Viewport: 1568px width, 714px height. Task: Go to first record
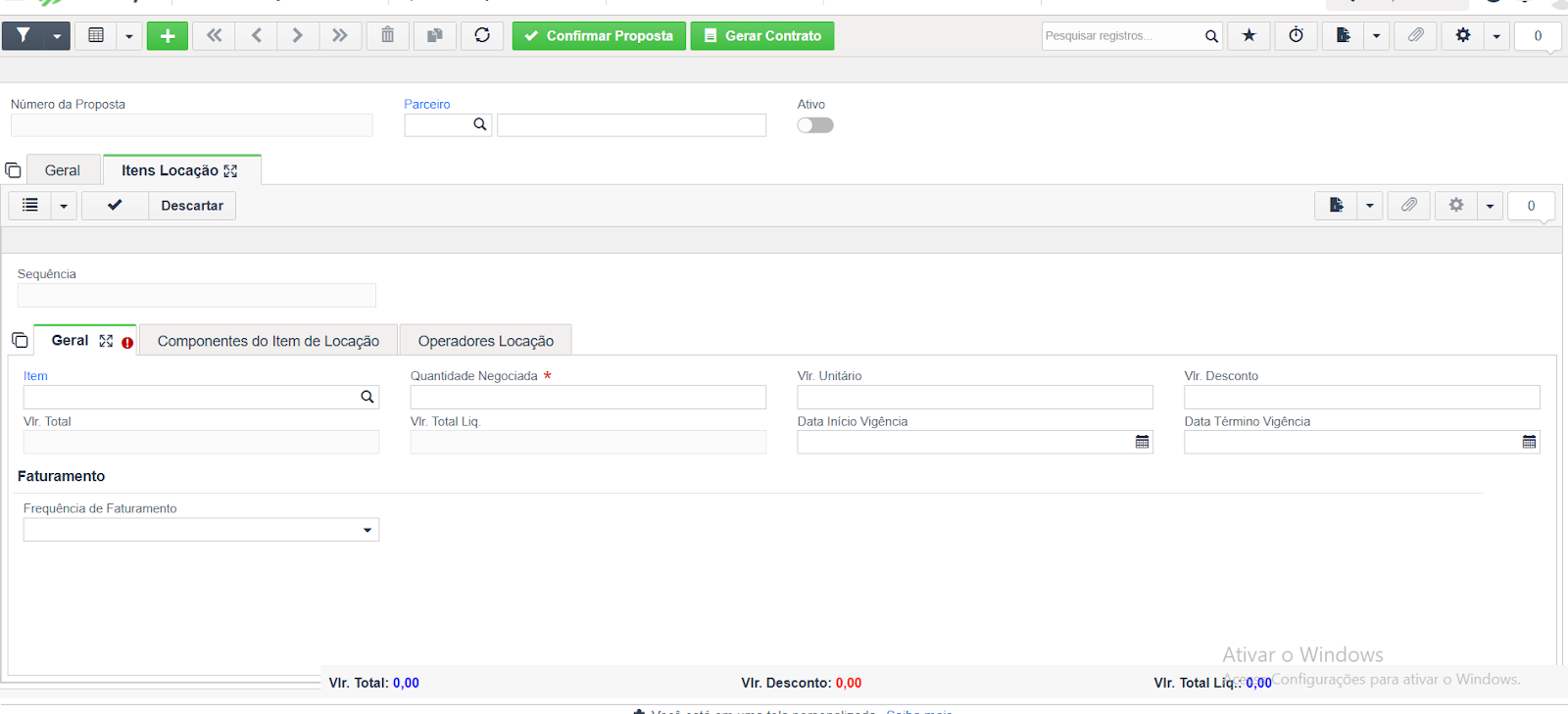point(214,36)
